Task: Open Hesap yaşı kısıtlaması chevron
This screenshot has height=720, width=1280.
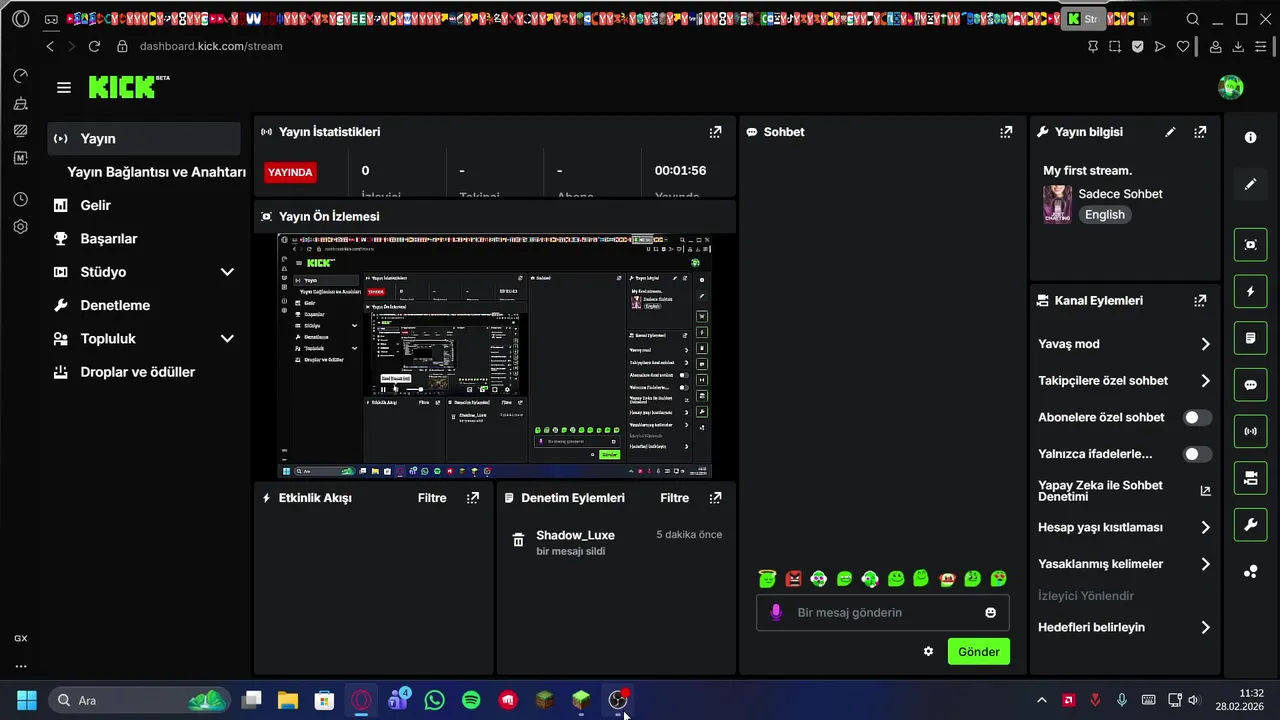Action: 1205,527
